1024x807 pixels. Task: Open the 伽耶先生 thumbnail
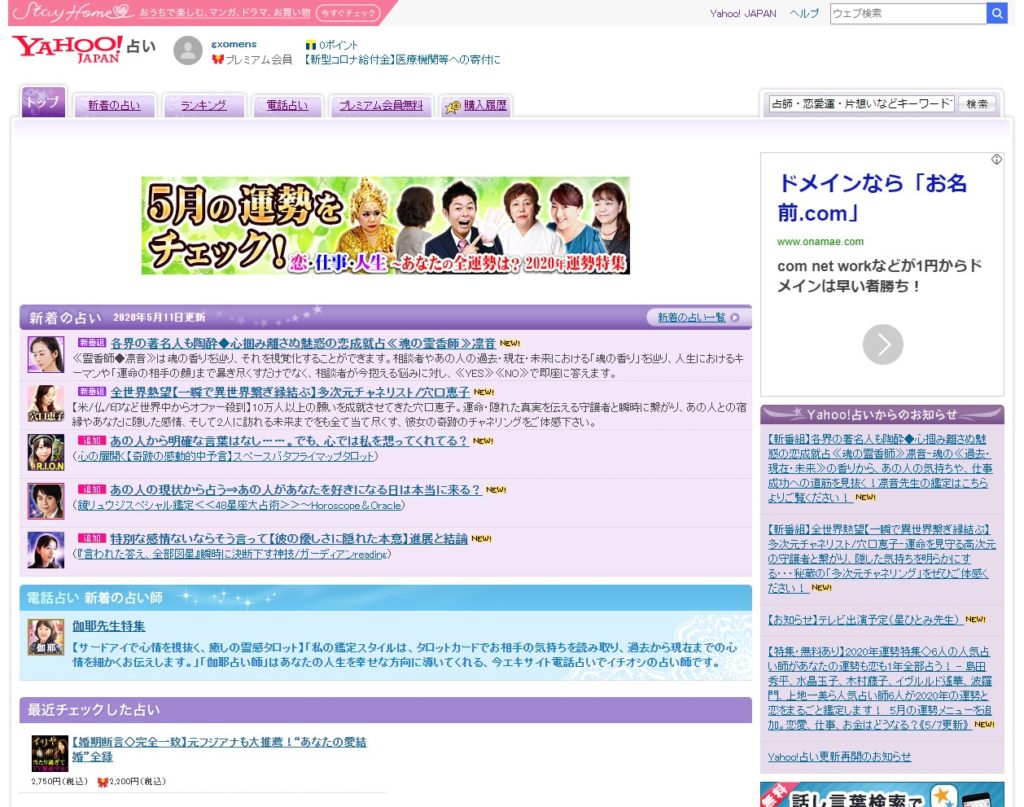[46, 637]
